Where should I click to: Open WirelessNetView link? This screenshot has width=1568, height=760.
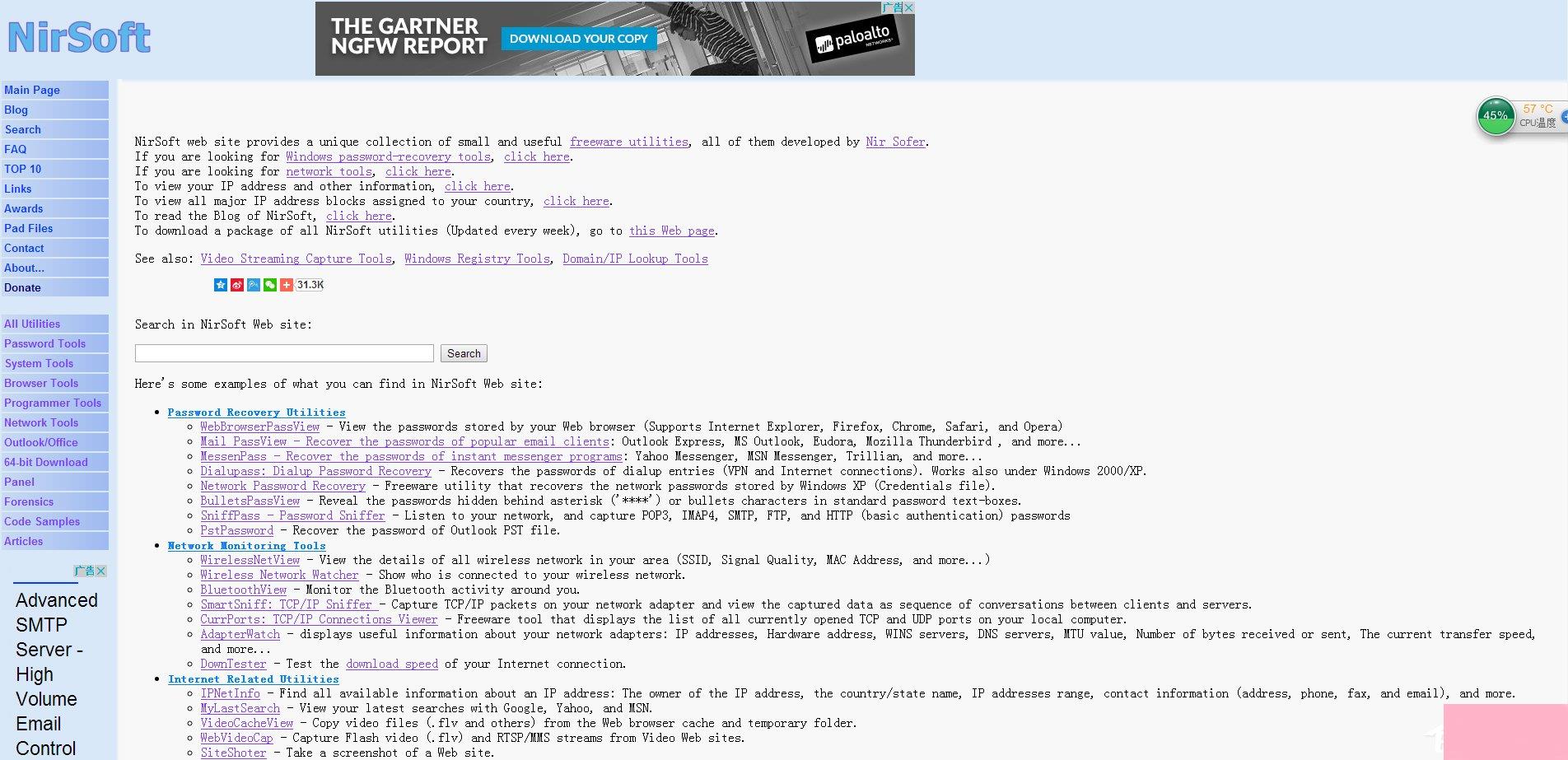pyautogui.click(x=250, y=560)
